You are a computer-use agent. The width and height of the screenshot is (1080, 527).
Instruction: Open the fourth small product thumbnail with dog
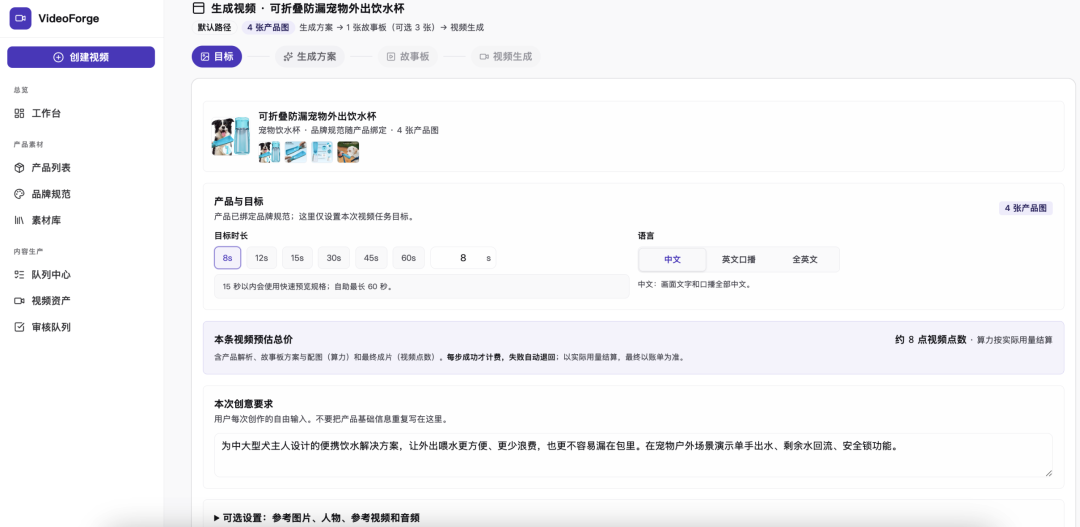pyautogui.click(x=348, y=152)
